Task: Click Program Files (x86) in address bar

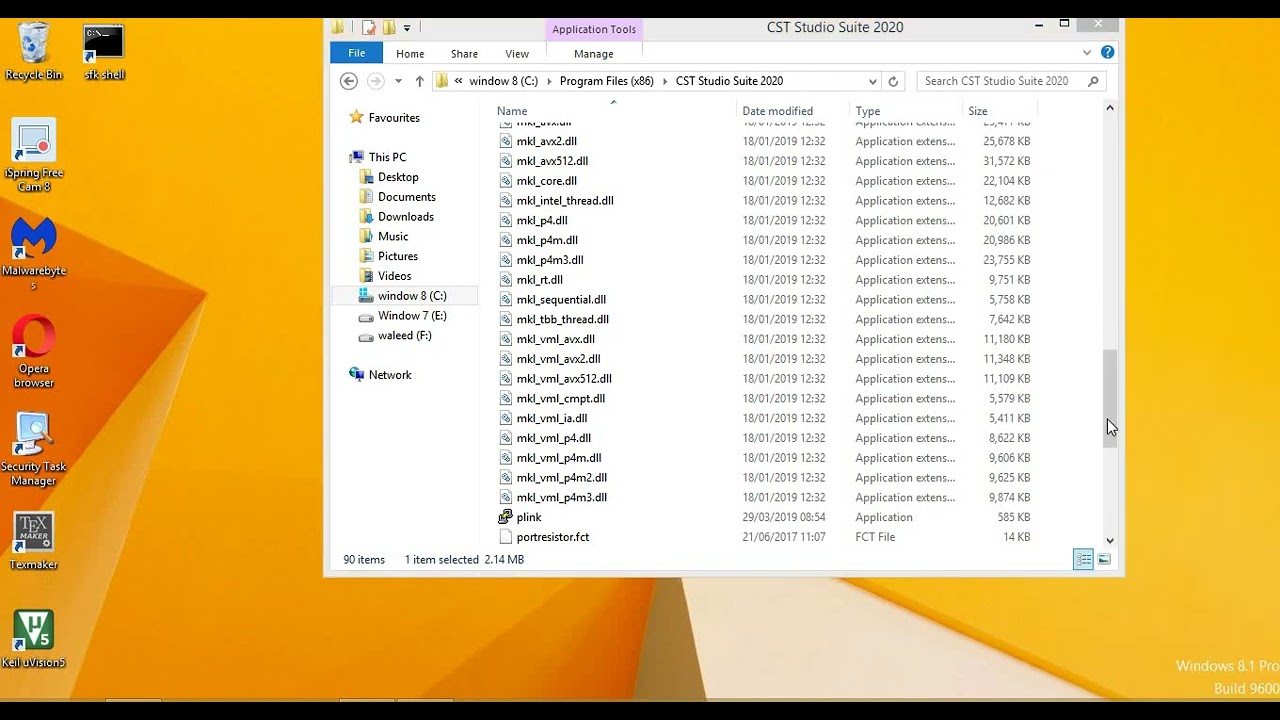Action: coord(607,81)
